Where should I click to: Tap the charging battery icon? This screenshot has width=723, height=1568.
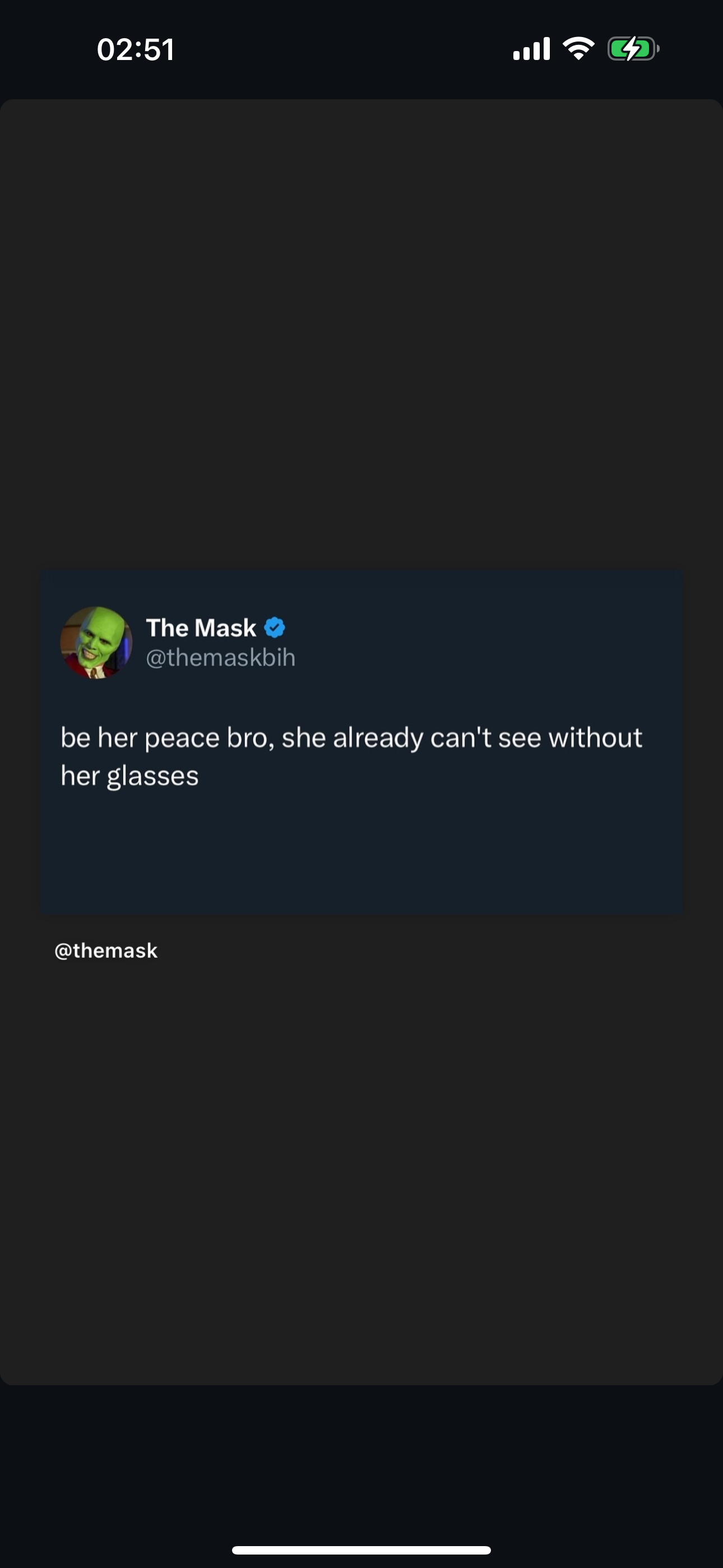point(633,49)
